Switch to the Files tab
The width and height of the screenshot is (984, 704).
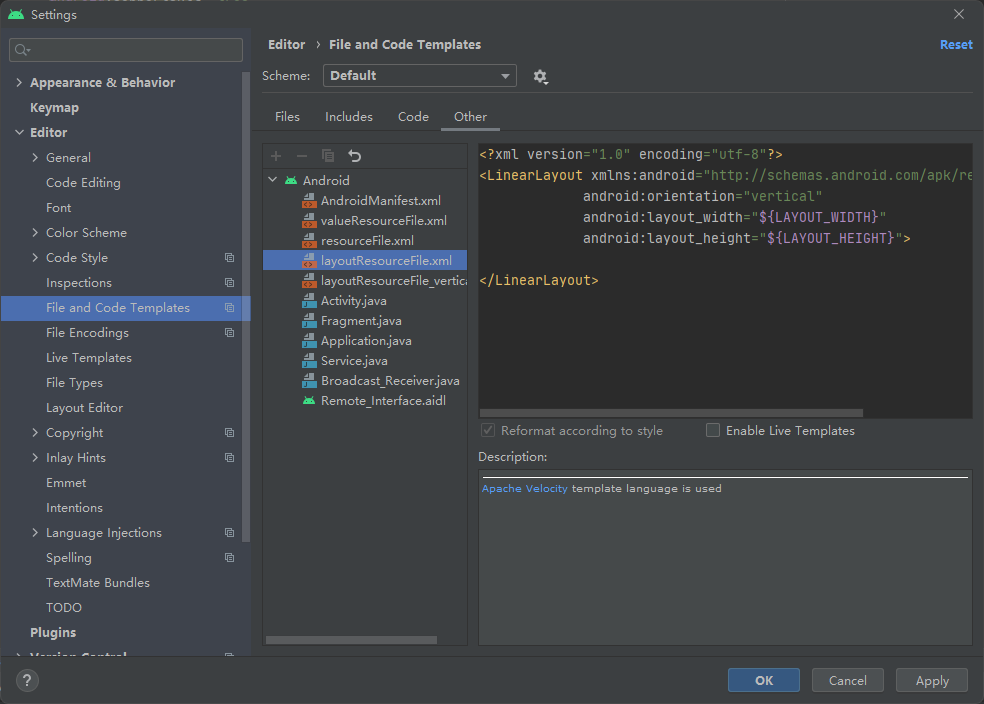coord(287,117)
